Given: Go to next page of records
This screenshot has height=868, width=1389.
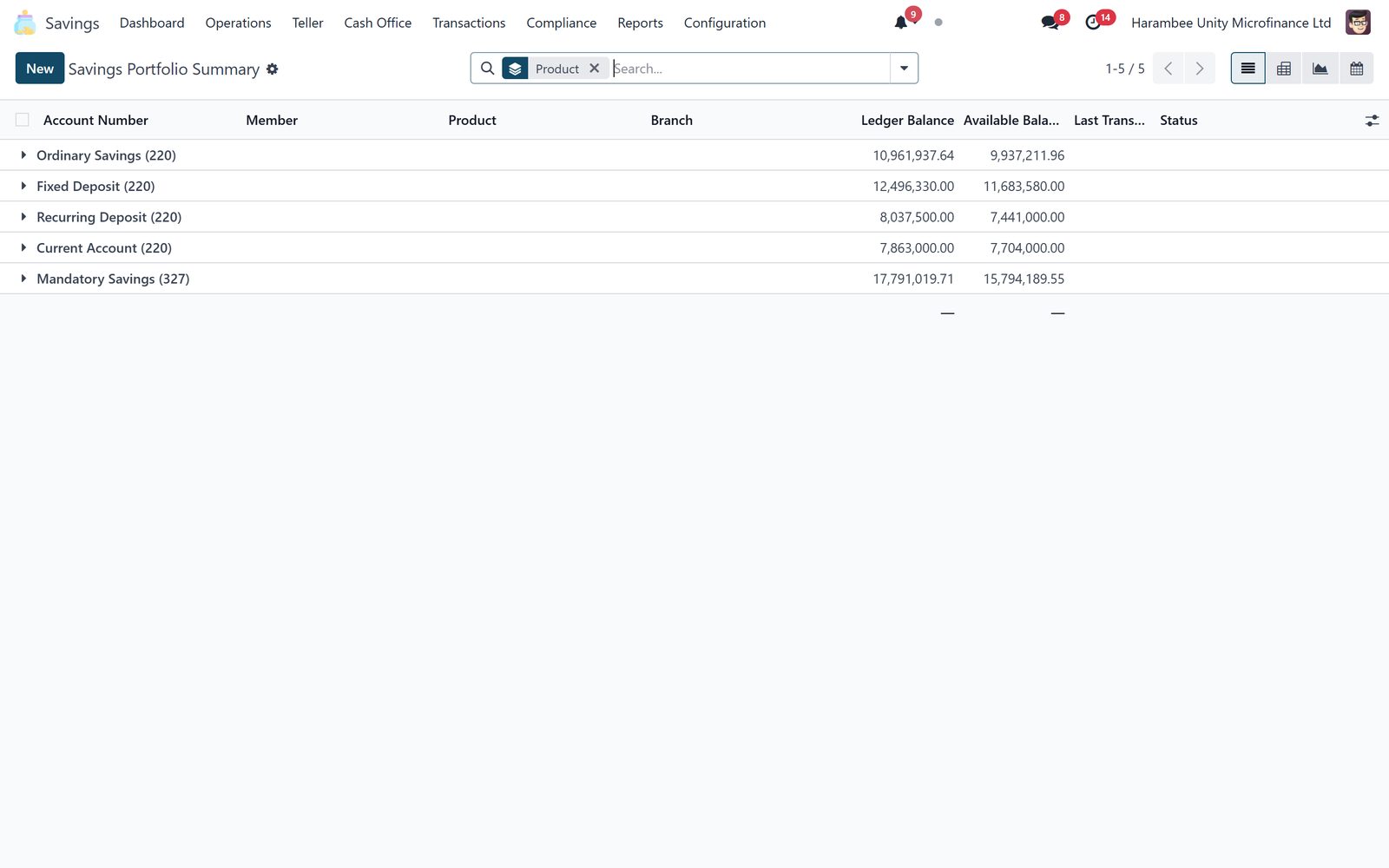Looking at the screenshot, I should coord(1200,69).
